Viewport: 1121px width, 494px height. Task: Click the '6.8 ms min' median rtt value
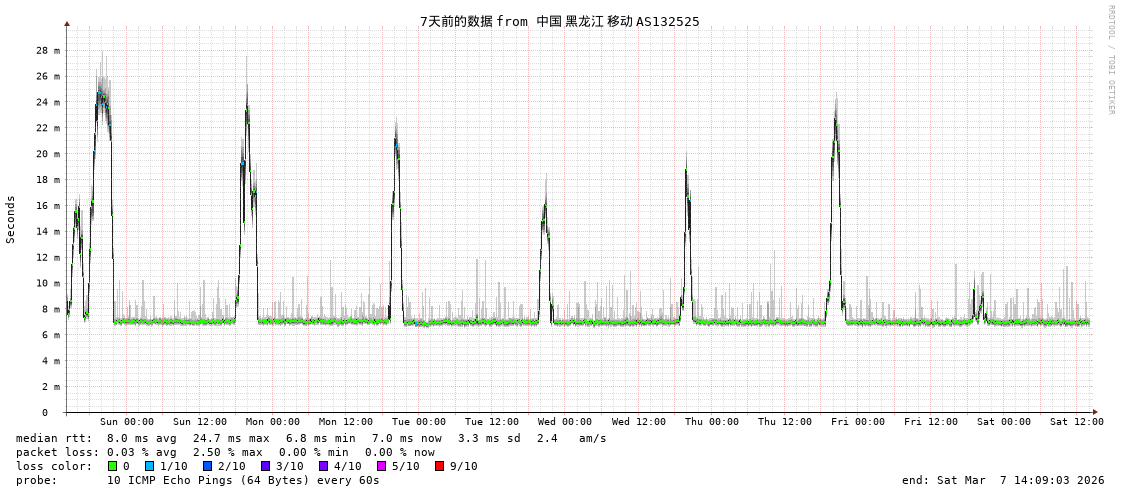click(x=321, y=438)
